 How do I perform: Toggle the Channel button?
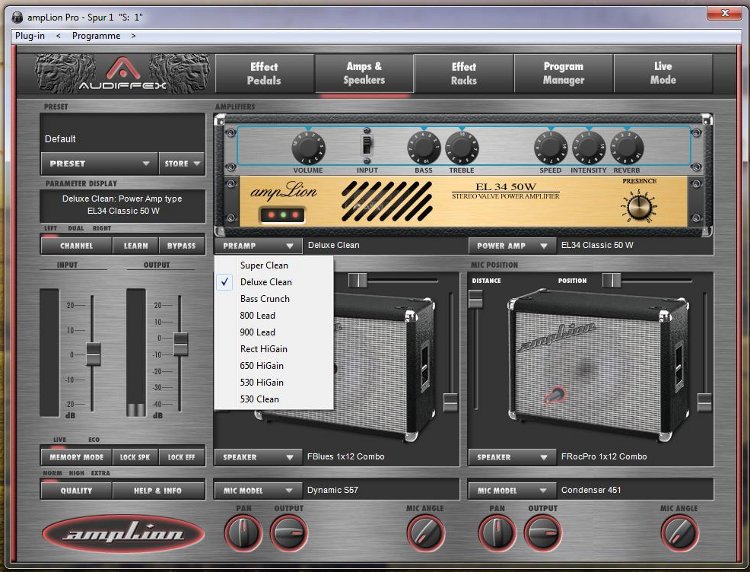(x=77, y=246)
